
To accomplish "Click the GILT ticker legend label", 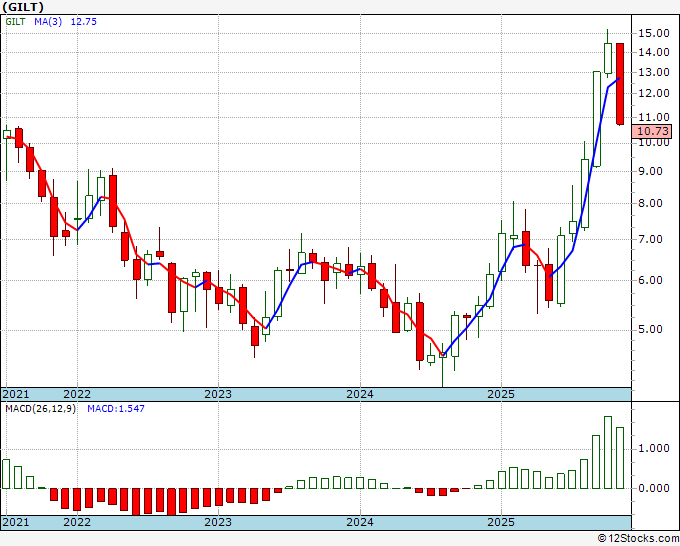I will pyautogui.click(x=16, y=22).
